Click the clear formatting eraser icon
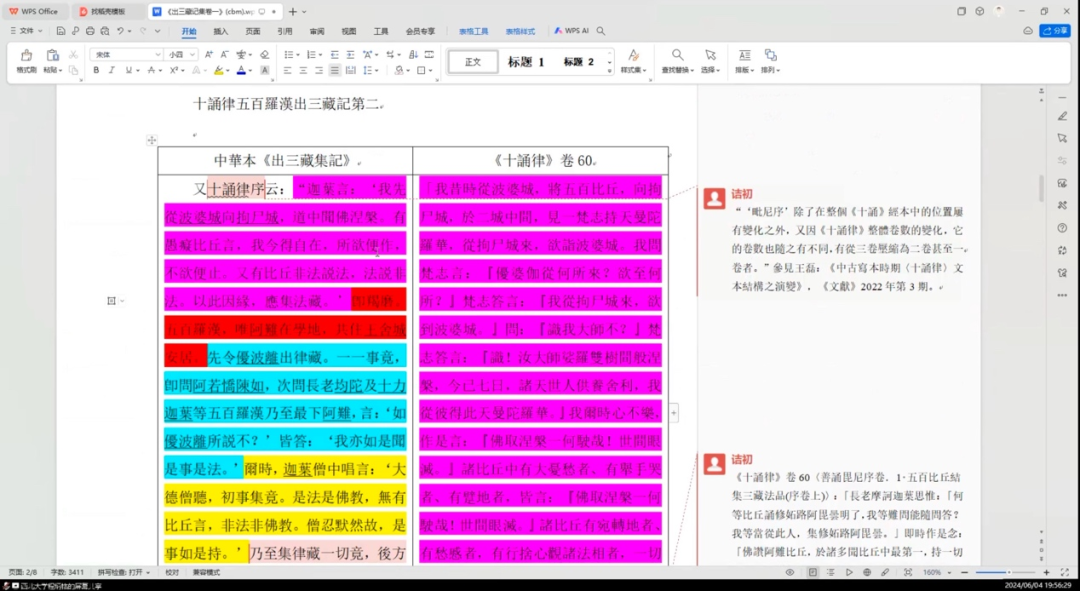Viewport: 1080px width, 591px height. tap(265, 54)
